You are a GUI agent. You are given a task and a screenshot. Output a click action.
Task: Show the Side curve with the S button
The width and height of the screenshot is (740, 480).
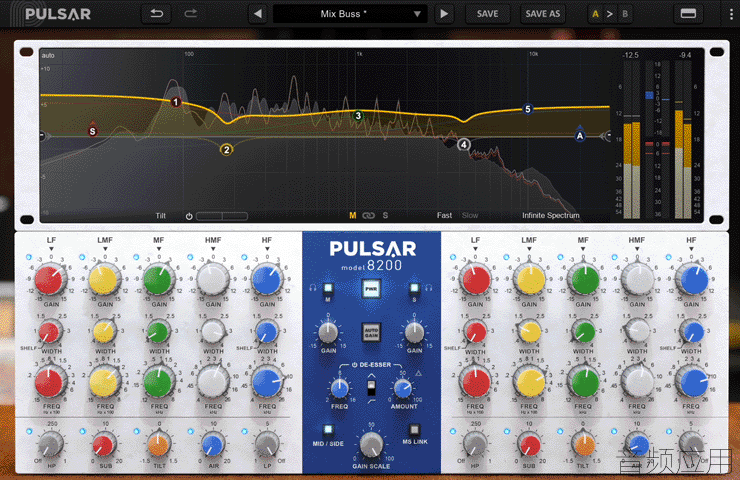pos(385,215)
